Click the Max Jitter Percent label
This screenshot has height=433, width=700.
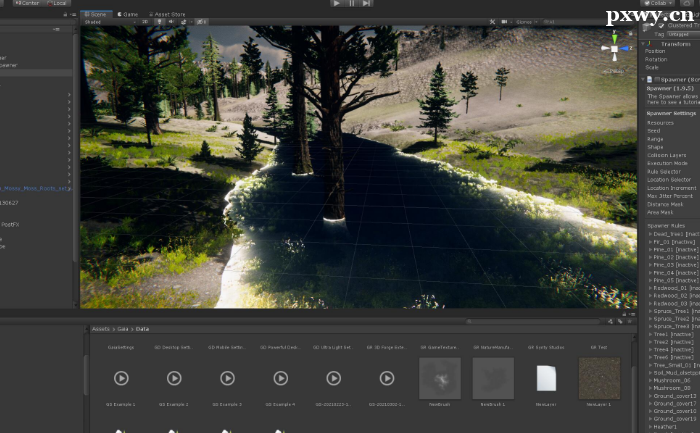(x=670, y=196)
